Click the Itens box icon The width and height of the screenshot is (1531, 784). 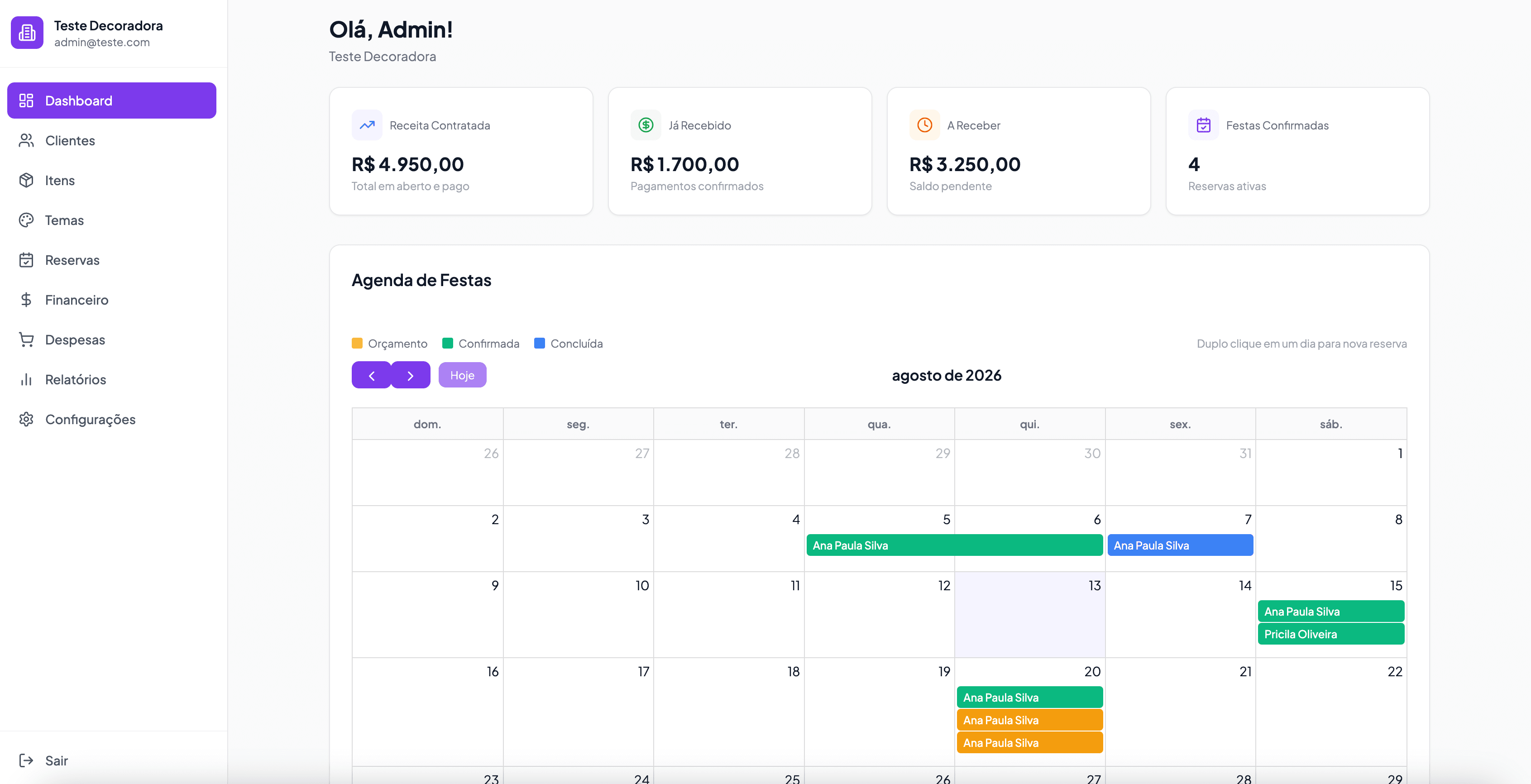point(26,180)
